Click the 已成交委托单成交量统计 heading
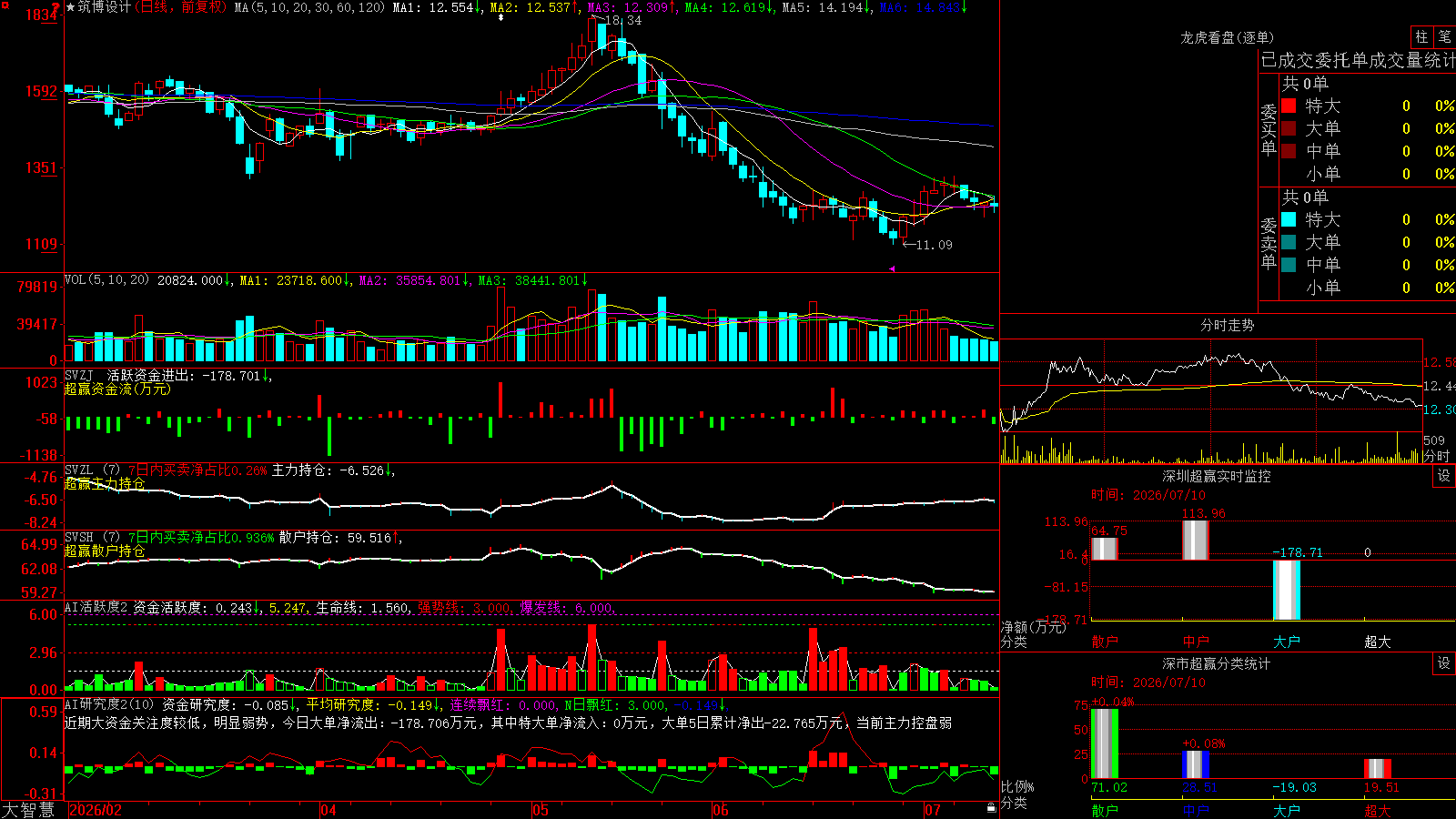Image resolution: width=1456 pixels, height=819 pixels. coord(1358,60)
